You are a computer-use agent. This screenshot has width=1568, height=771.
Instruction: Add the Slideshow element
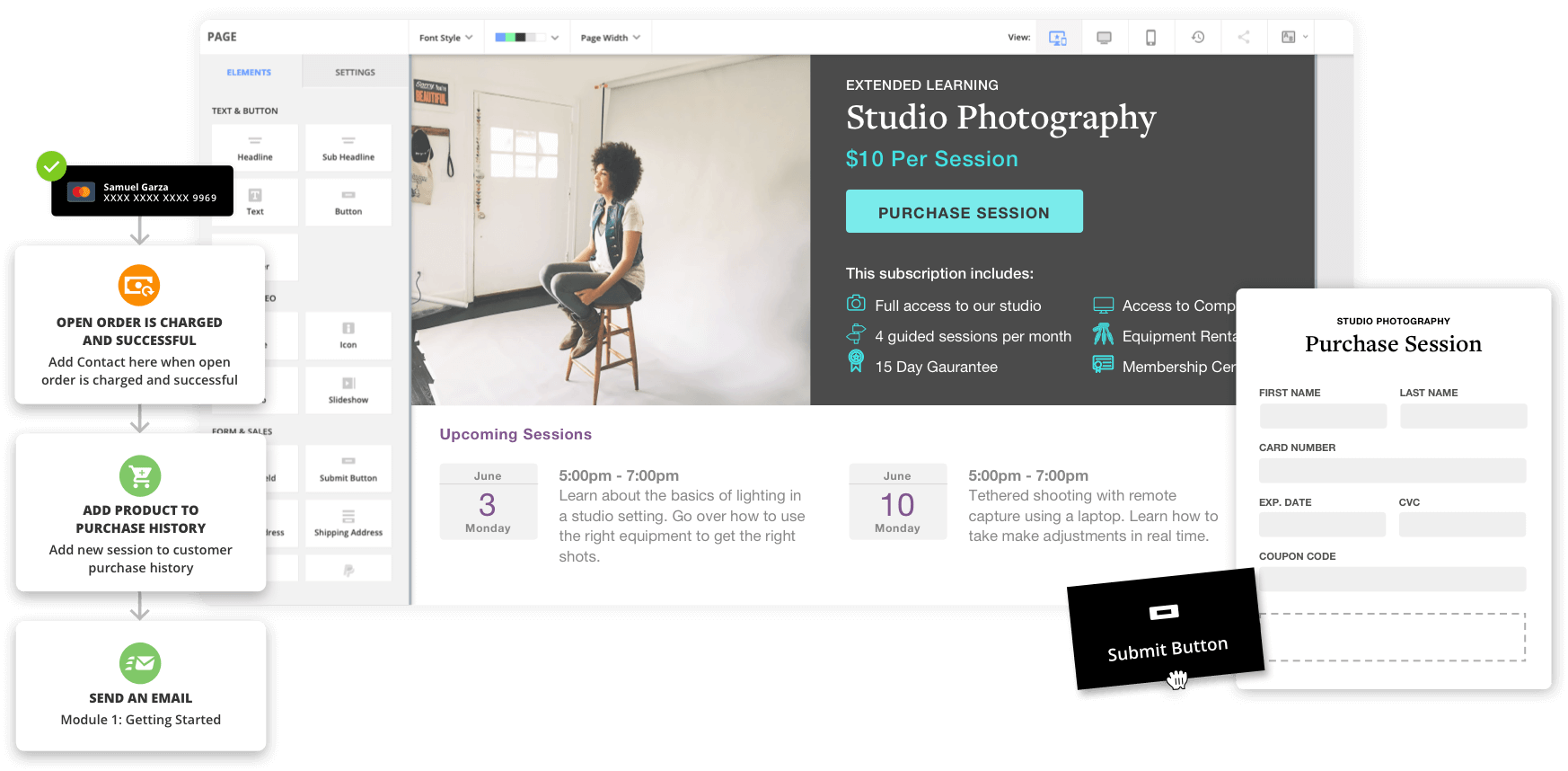348,390
